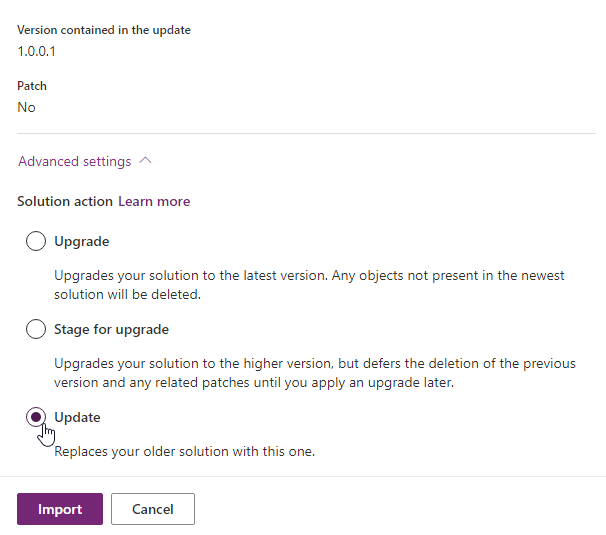The width and height of the screenshot is (606, 535).
Task: Open the Learn more link
Action: (154, 201)
